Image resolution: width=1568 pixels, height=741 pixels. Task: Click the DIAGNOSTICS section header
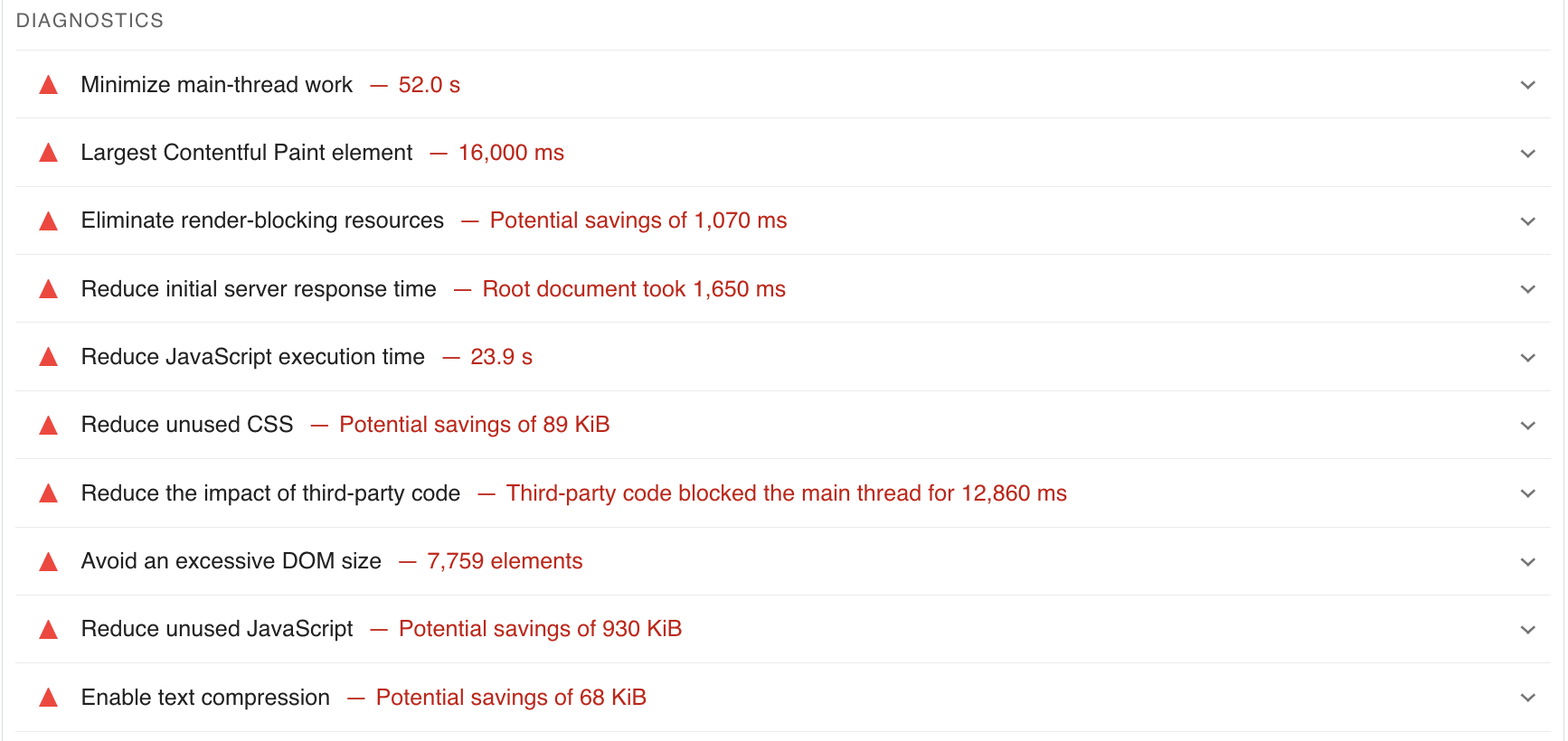point(90,20)
